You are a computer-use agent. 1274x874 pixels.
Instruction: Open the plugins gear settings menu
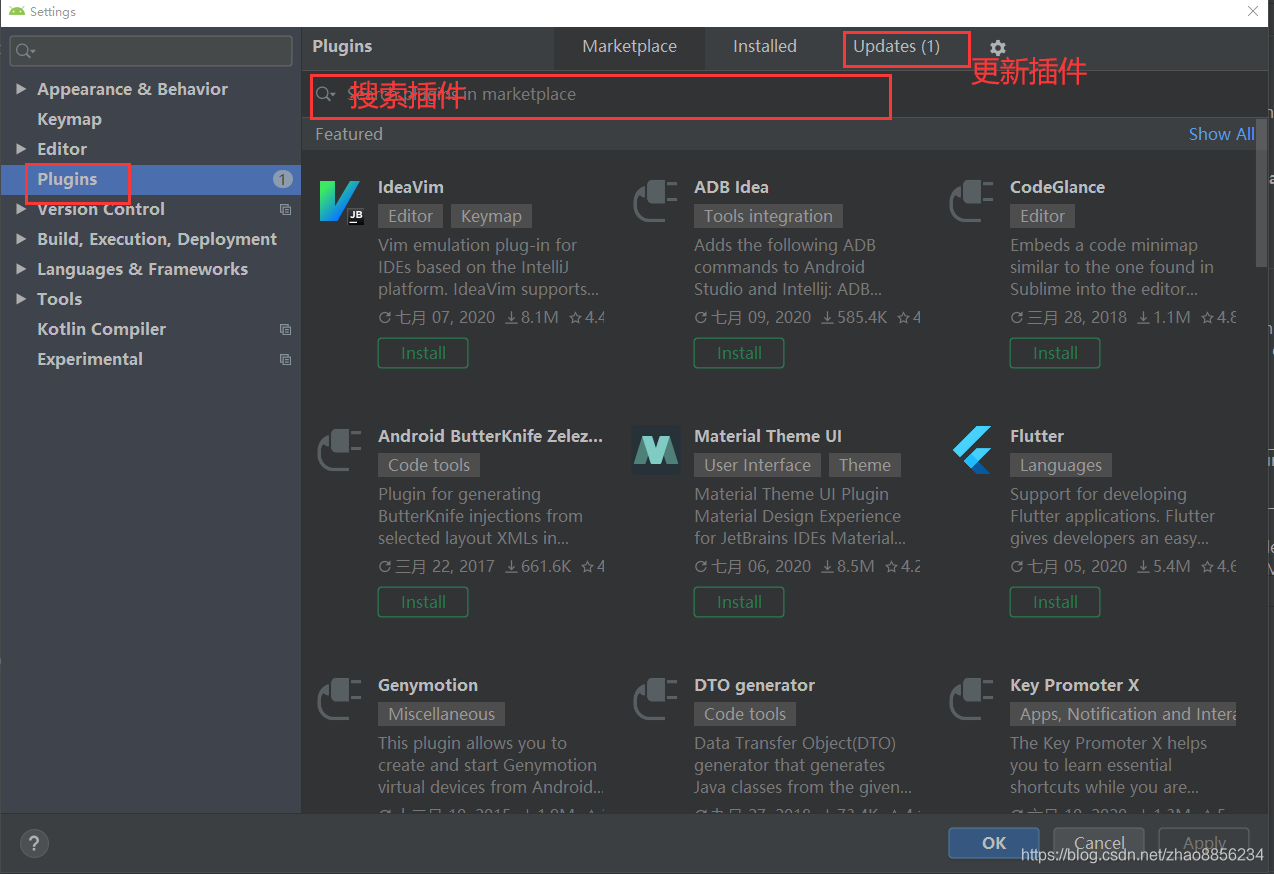(998, 47)
